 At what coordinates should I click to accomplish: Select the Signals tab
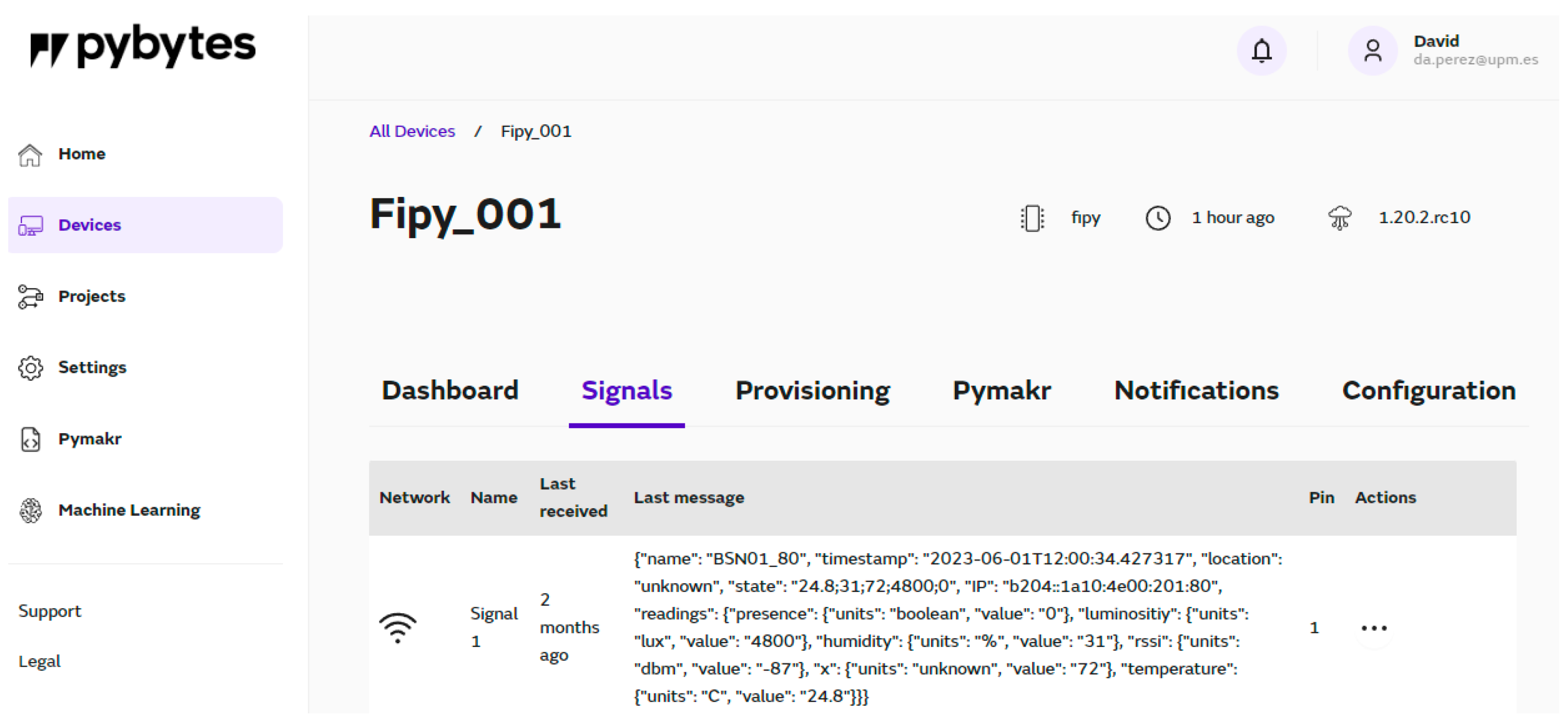pyautogui.click(x=626, y=391)
